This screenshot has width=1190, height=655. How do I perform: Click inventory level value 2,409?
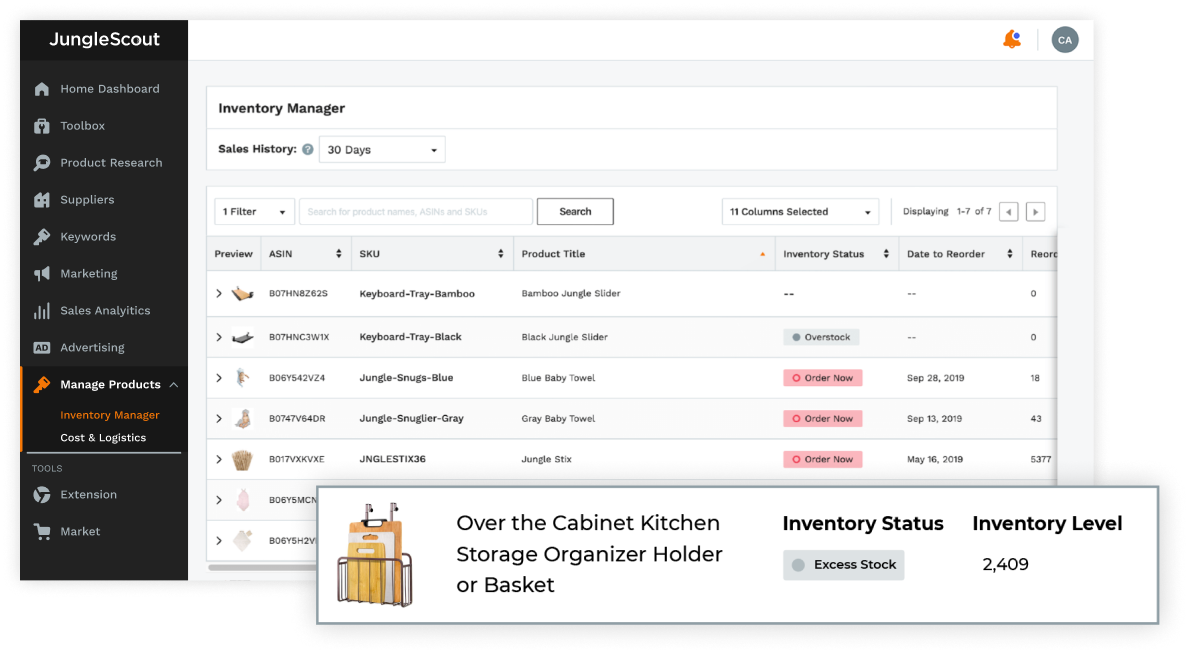1006,565
